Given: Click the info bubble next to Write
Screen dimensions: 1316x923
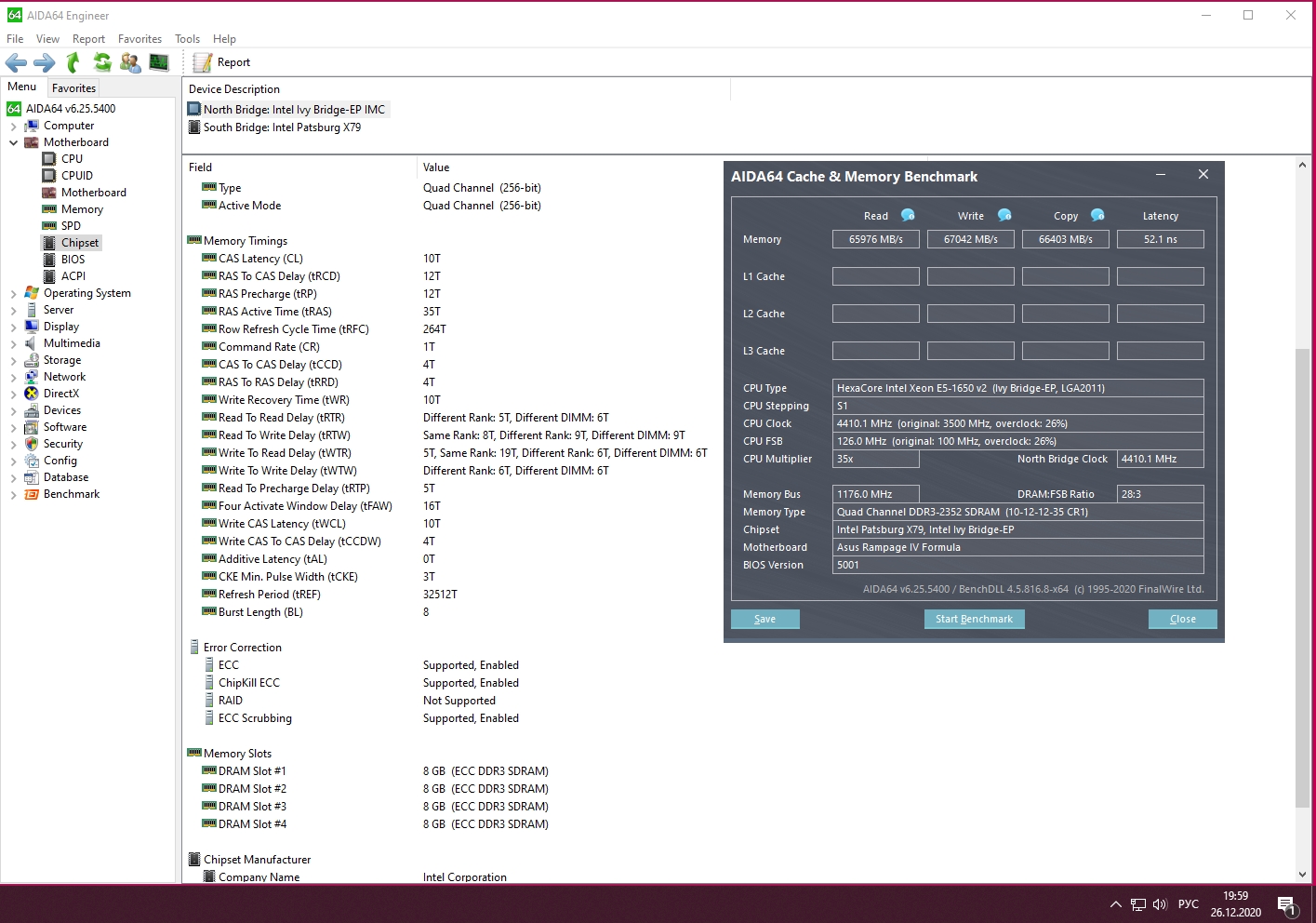Looking at the screenshot, I should (x=1004, y=215).
